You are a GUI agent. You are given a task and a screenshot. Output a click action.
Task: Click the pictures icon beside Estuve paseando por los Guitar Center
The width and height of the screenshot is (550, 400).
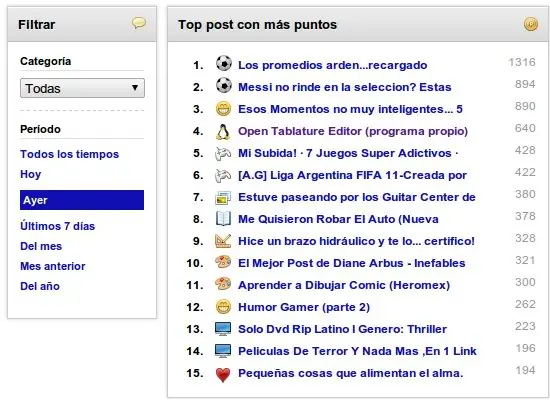pos(223,198)
